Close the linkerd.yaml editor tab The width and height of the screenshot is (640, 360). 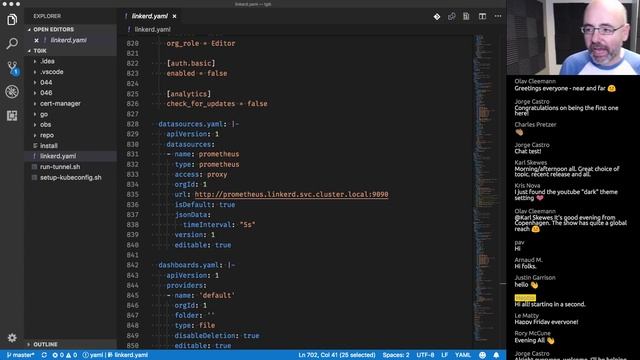pyautogui.click(x=174, y=16)
